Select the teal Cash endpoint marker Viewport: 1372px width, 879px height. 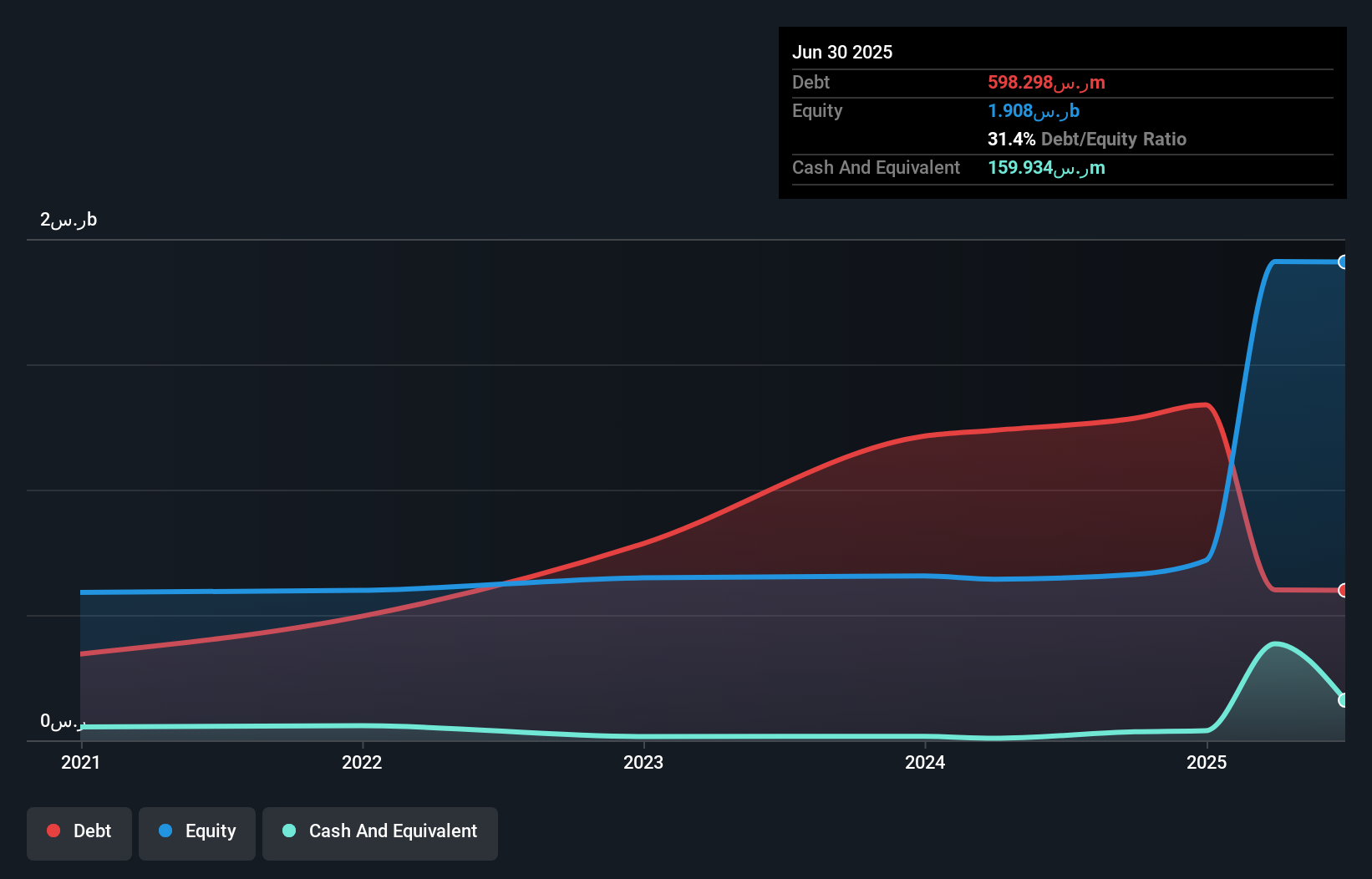[1344, 700]
